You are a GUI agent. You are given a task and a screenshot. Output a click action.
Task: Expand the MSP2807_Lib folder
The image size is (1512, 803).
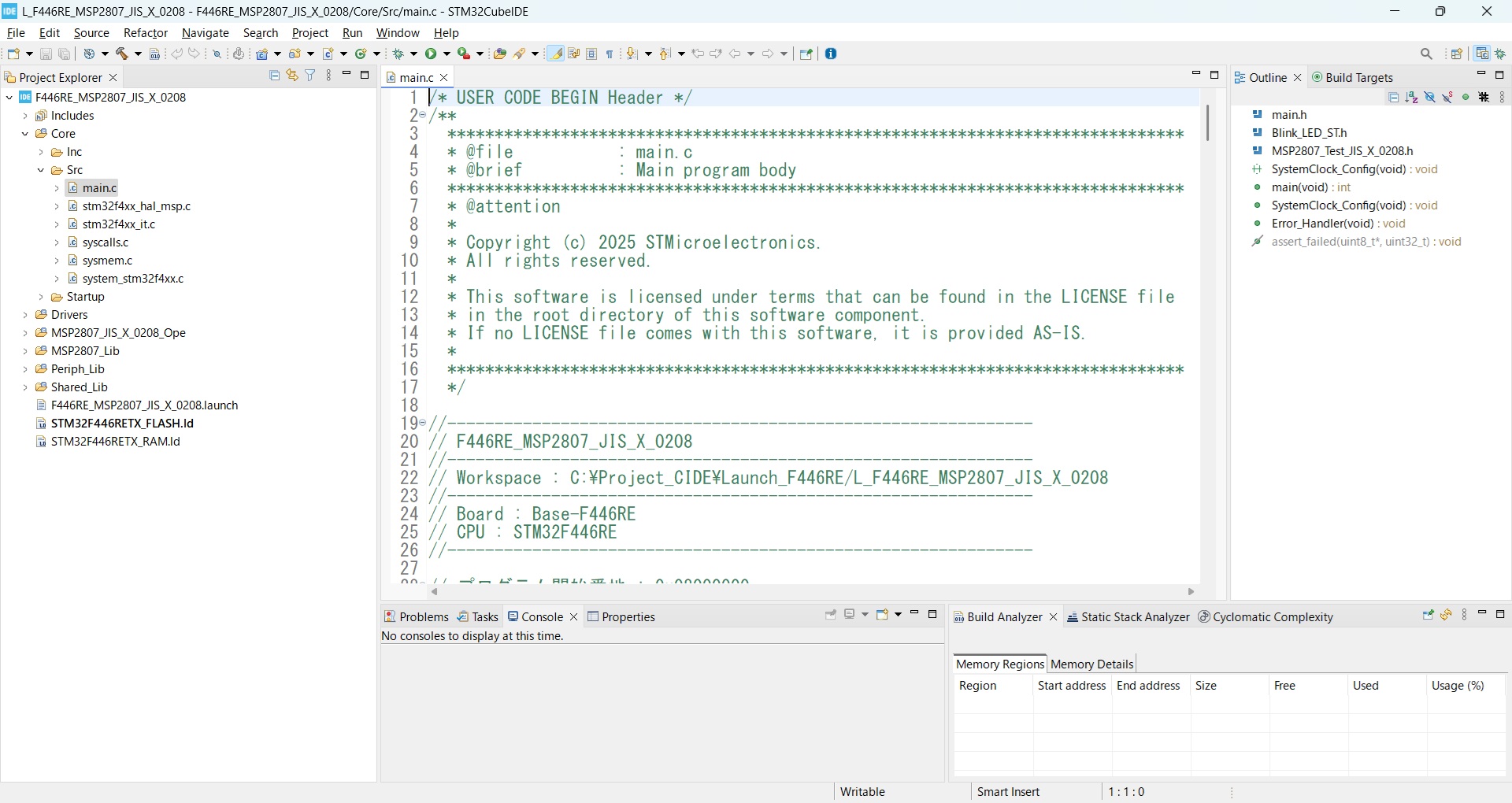(x=25, y=351)
